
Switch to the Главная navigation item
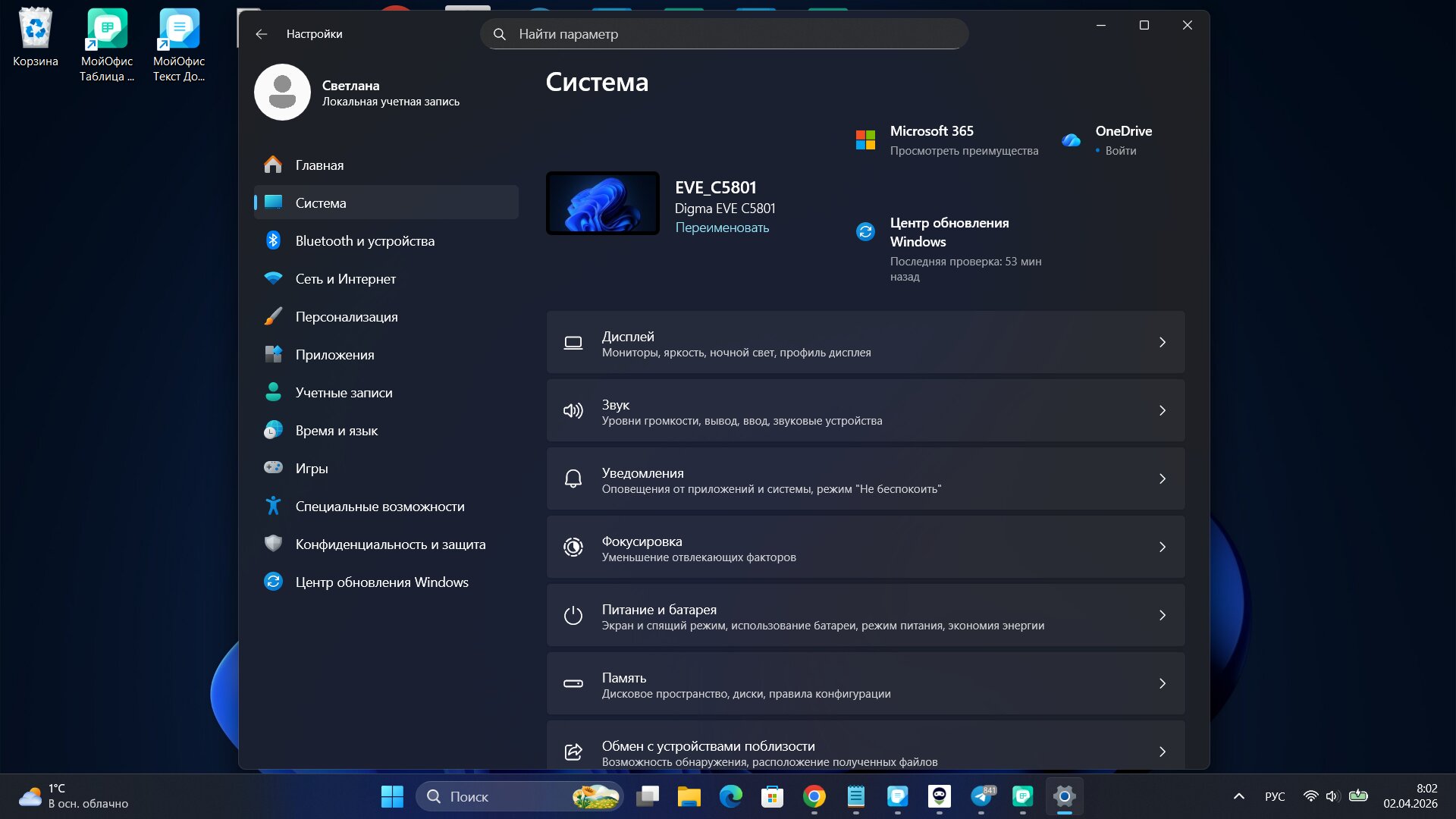click(319, 165)
